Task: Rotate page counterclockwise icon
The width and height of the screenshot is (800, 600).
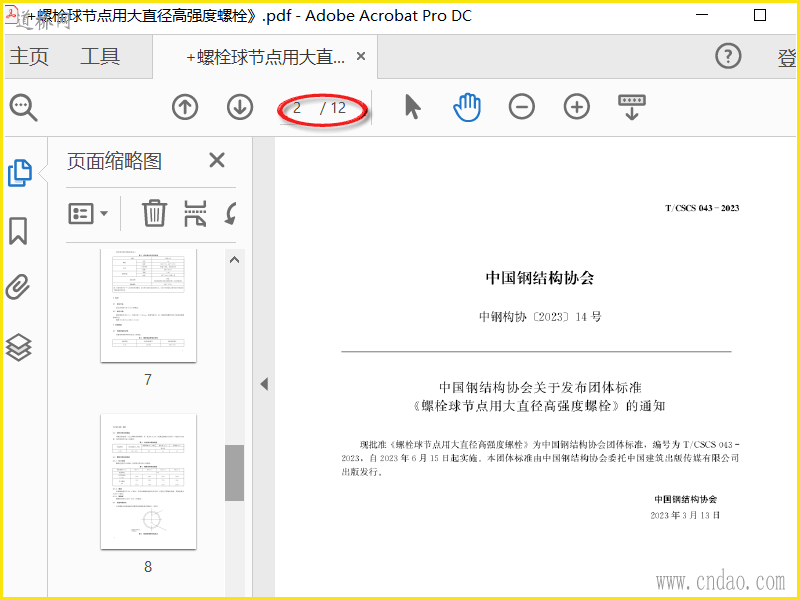Action: 230,213
